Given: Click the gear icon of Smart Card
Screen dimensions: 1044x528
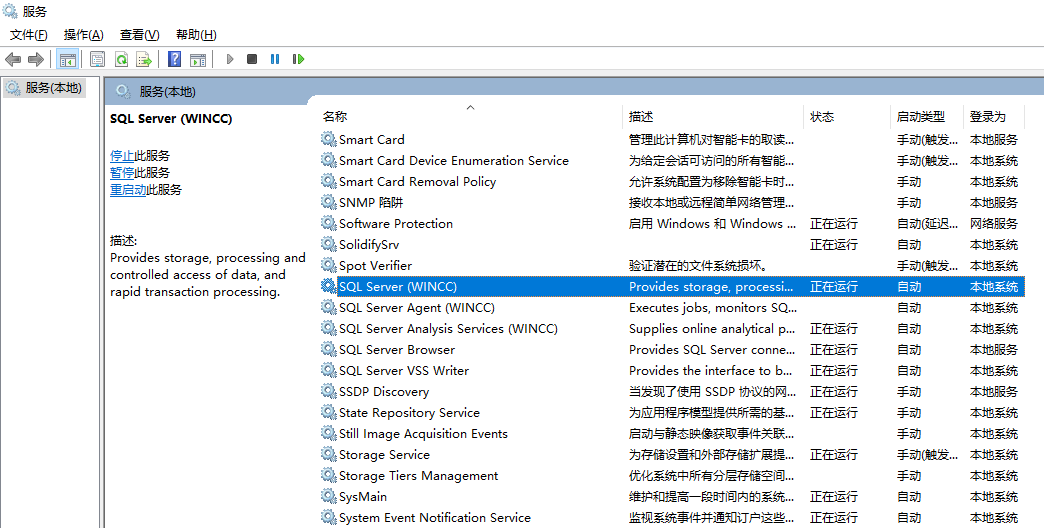Looking at the screenshot, I should pyautogui.click(x=328, y=139).
